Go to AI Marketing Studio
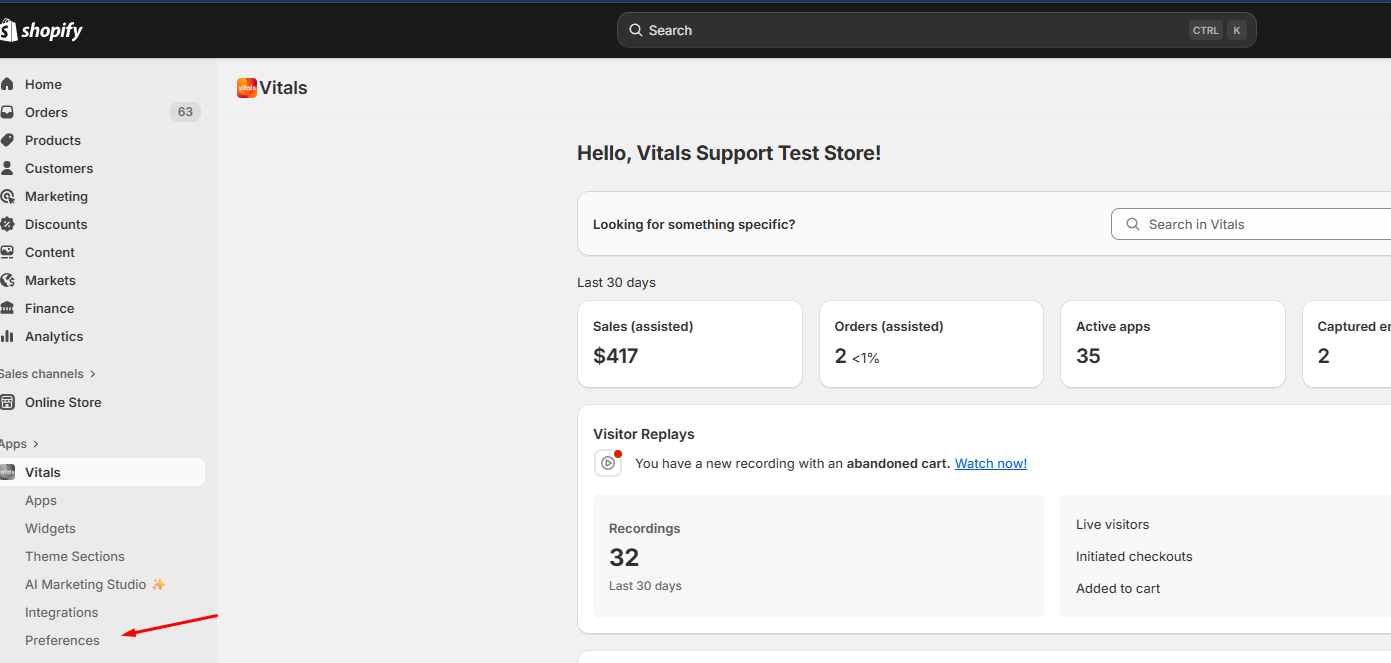This screenshot has height=663, width=1391. (86, 585)
